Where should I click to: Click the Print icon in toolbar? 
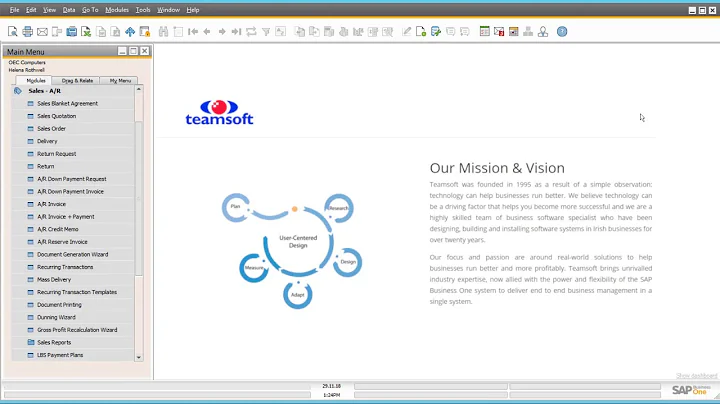point(28,31)
